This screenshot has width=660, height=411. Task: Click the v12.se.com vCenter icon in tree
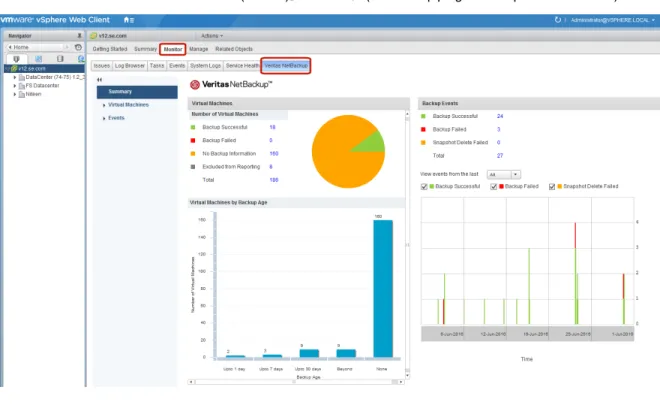pos(14,68)
